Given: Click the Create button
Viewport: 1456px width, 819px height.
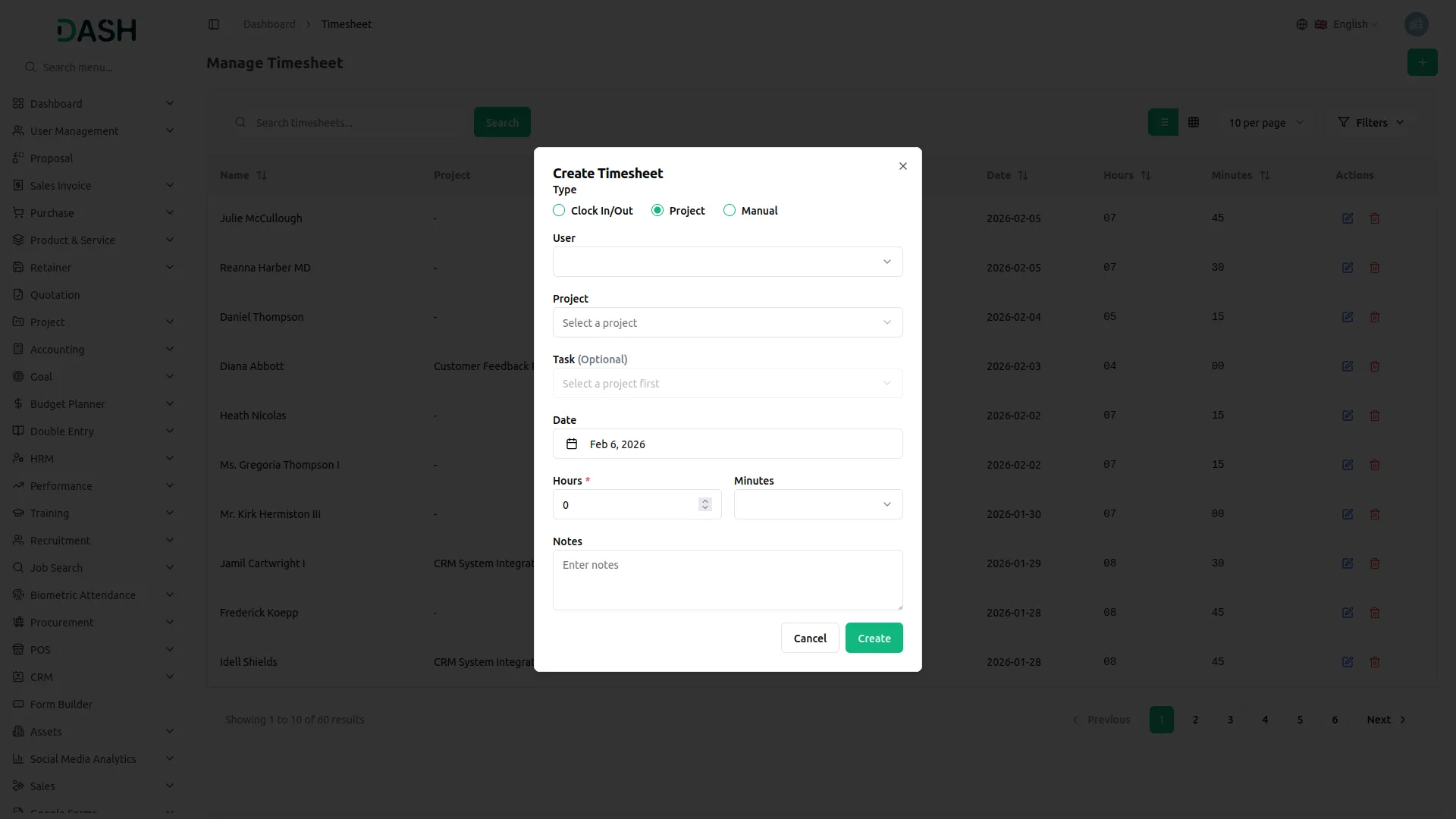Looking at the screenshot, I should [x=874, y=638].
